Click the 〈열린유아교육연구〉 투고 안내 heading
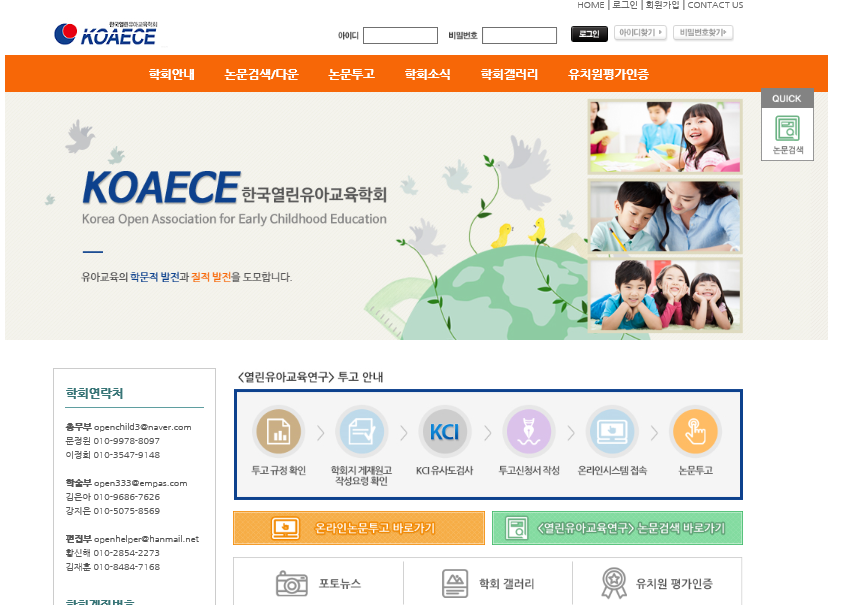 tap(310, 377)
